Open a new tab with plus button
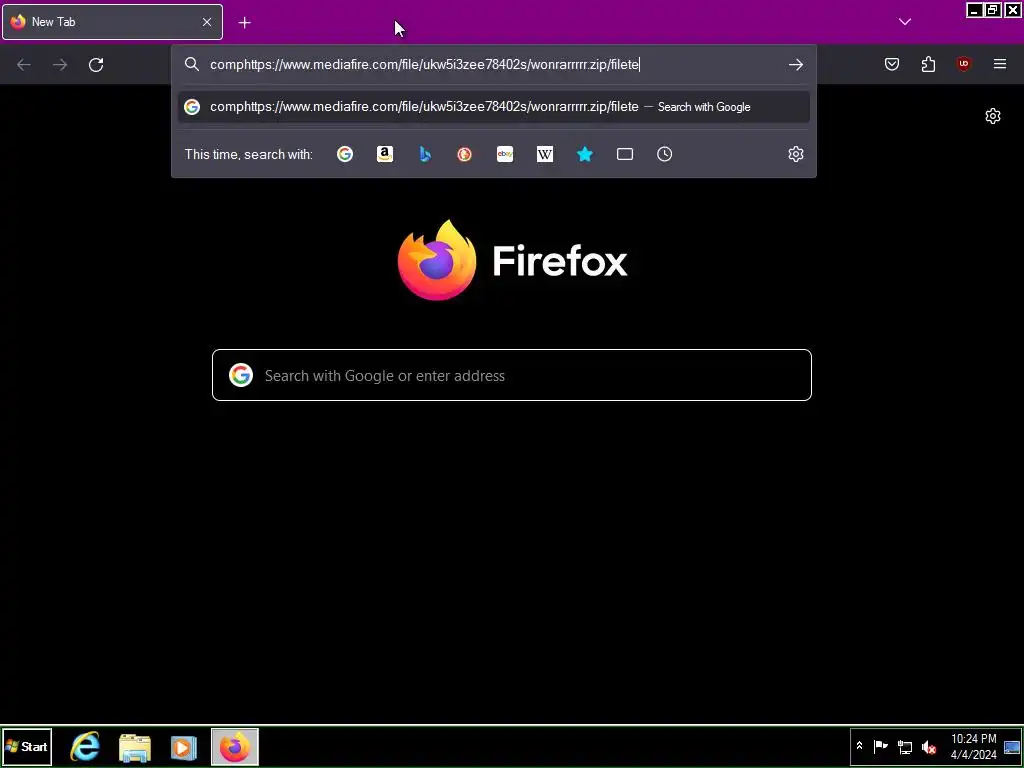 pyautogui.click(x=244, y=23)
